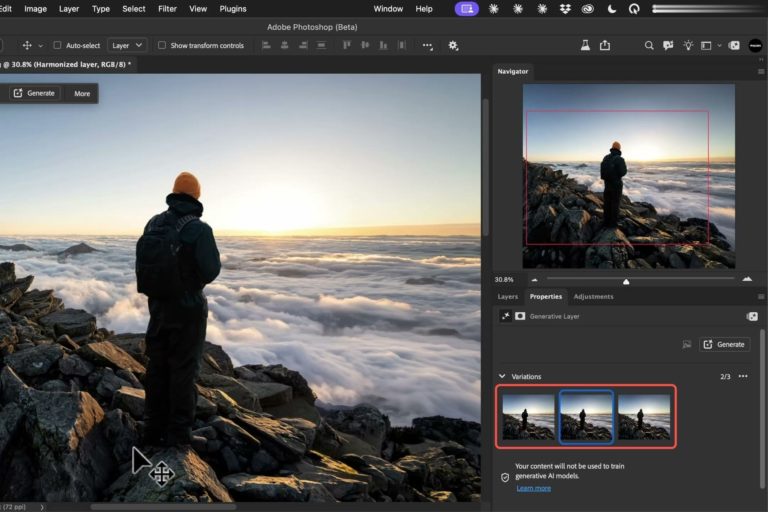This screenshot has height=512, width=768.
Task: Click the share export icon
Action: click(605, 45)
